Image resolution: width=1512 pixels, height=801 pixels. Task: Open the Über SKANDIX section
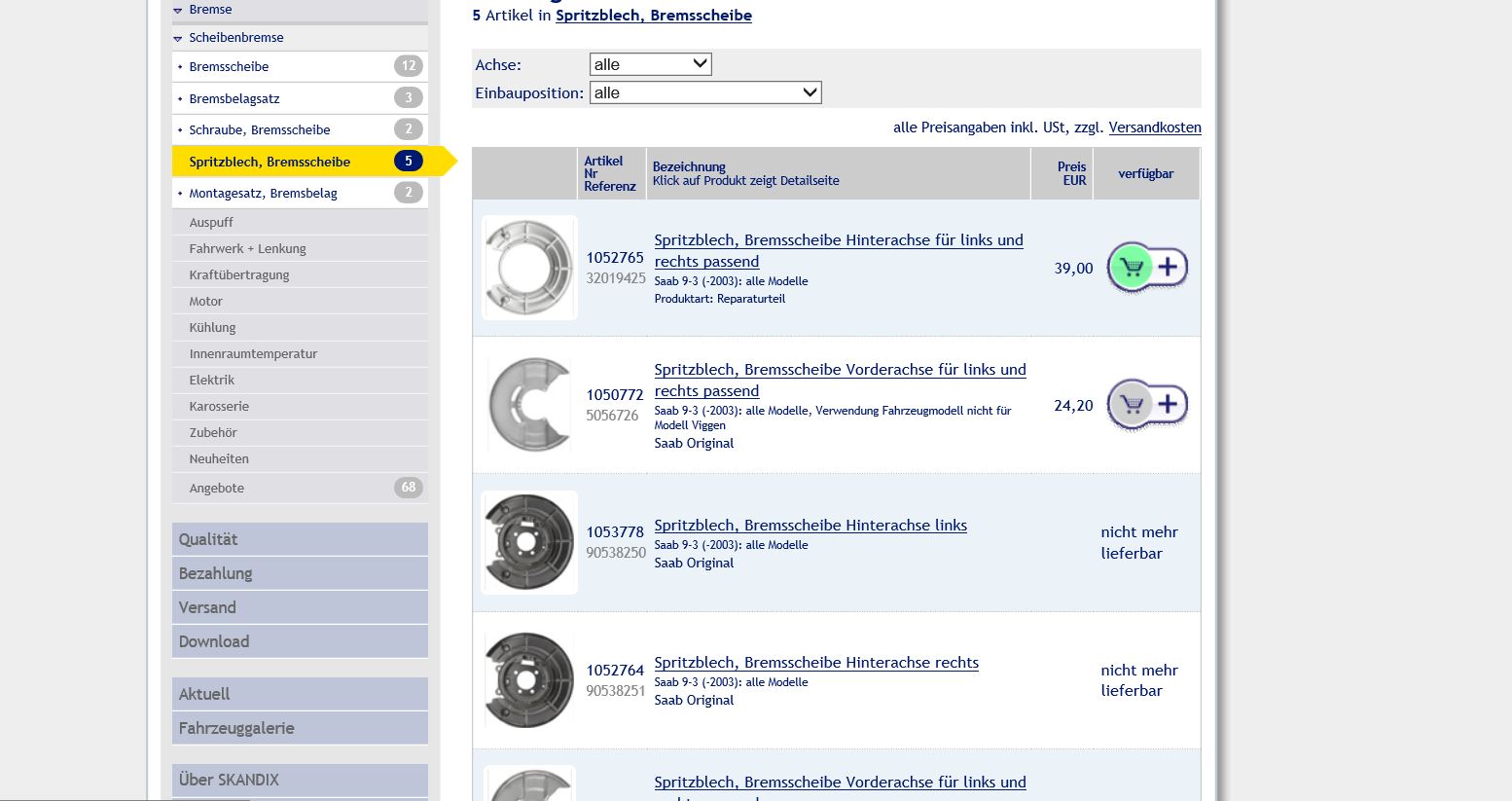point(300,780)
